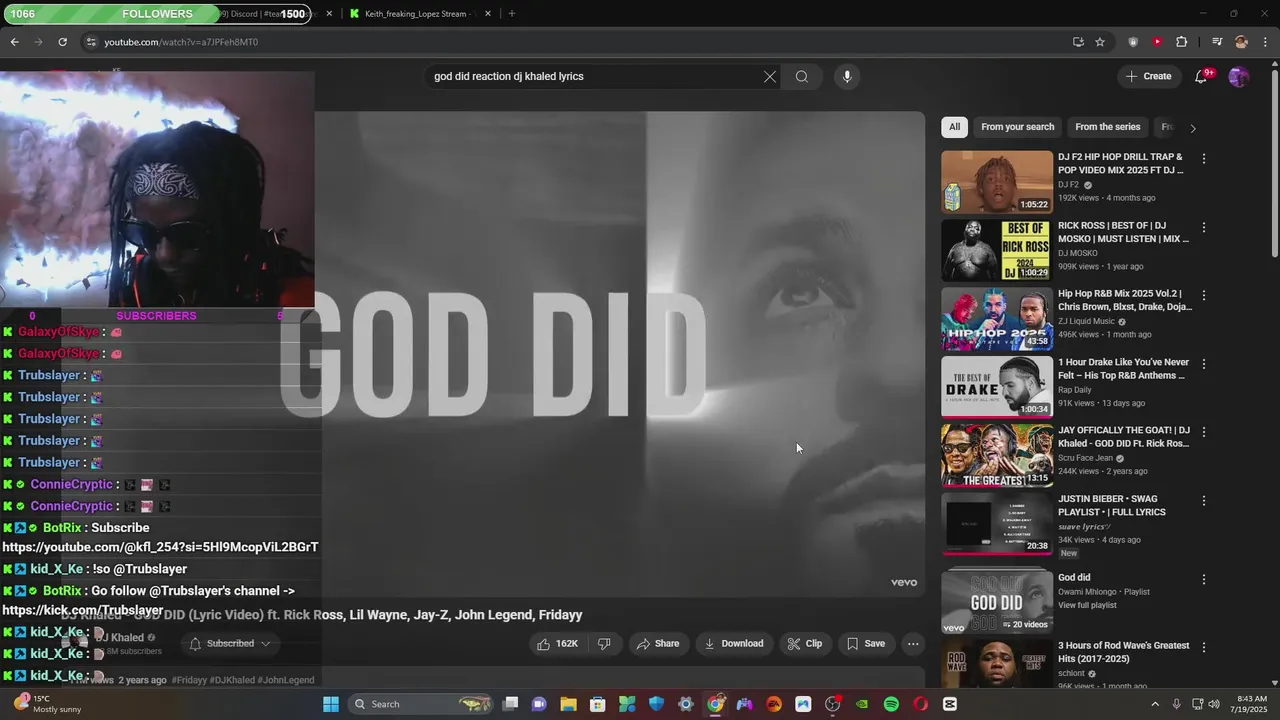
Task: Open the YouTube notifications bell
Action: point(1201,76)
